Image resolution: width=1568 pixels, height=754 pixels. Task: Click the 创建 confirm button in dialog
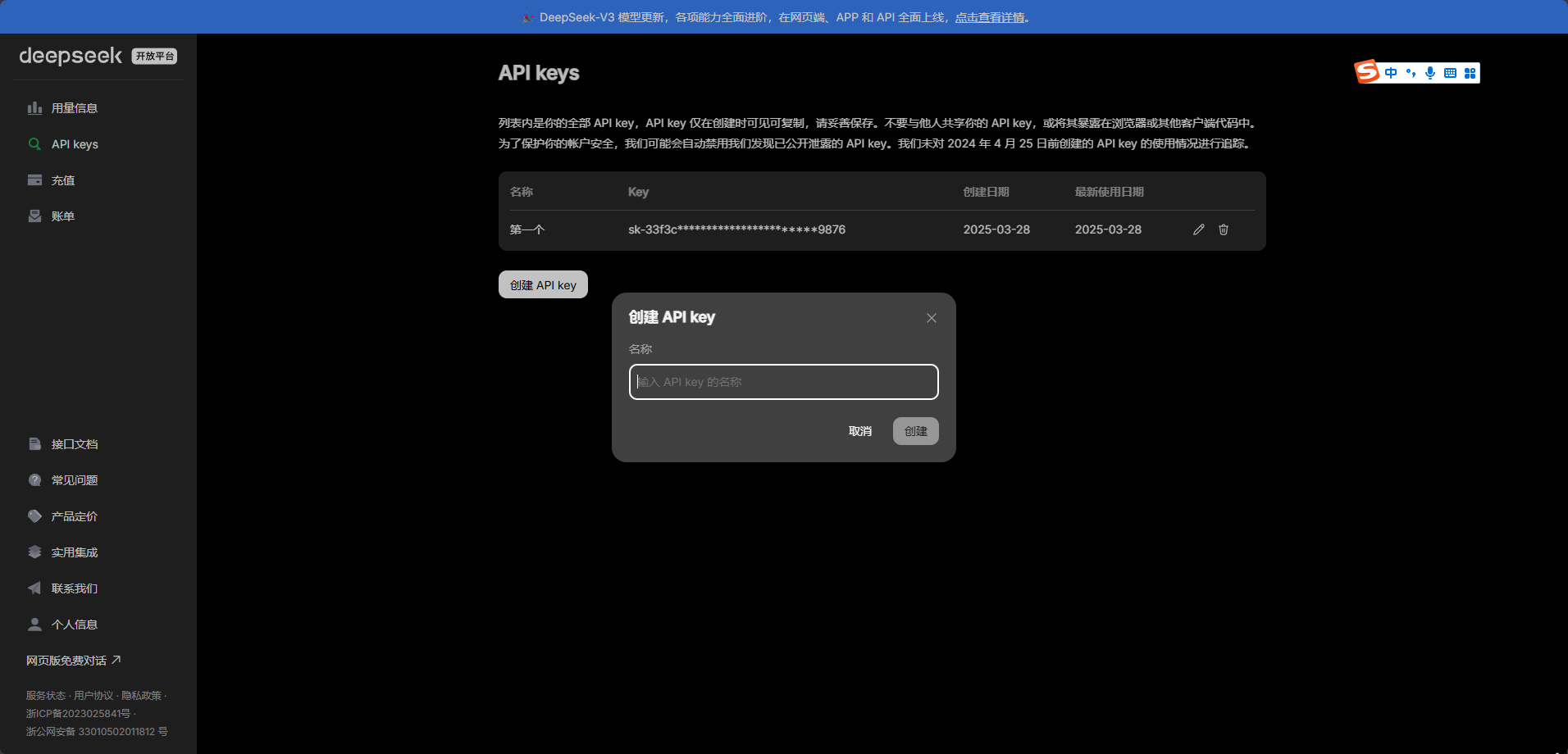(916, 431)
